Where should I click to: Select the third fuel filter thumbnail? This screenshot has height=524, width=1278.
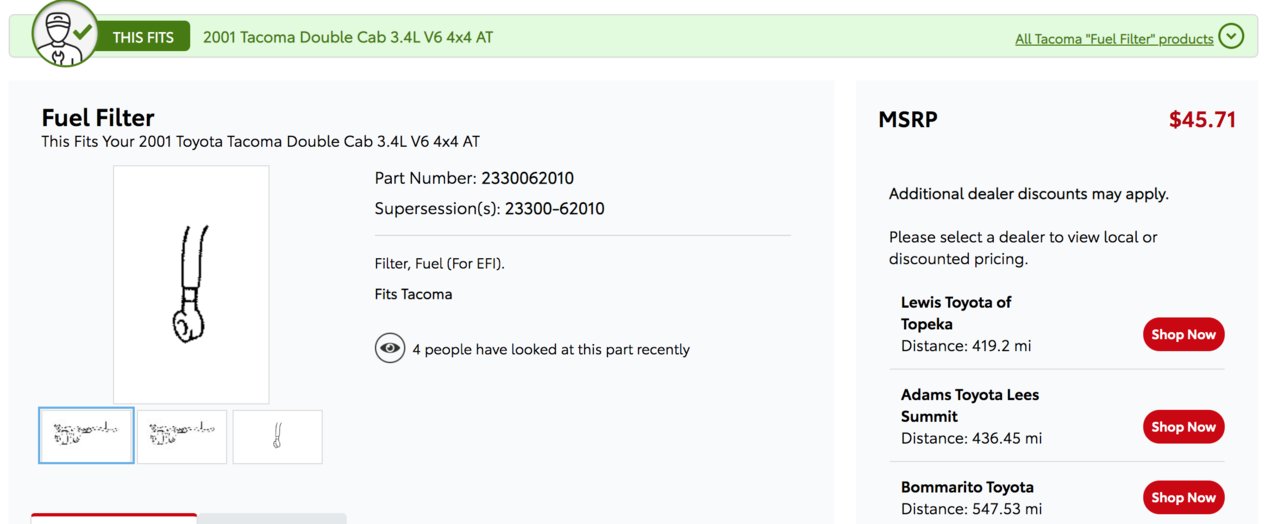pyautogui.click(x=277, y=436)
